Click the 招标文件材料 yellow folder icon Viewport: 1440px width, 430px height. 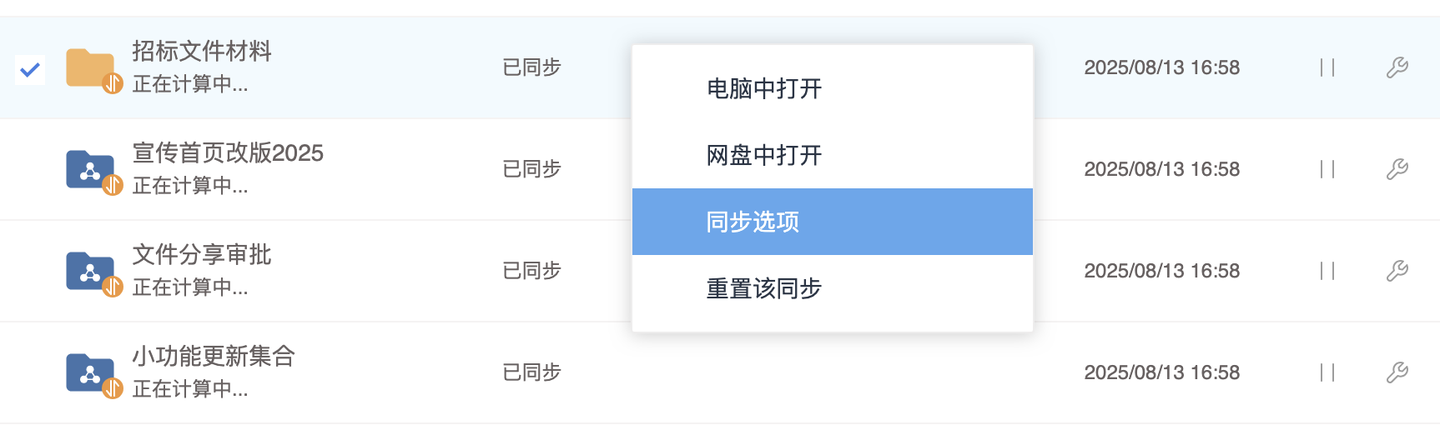[x=91, y=67]
